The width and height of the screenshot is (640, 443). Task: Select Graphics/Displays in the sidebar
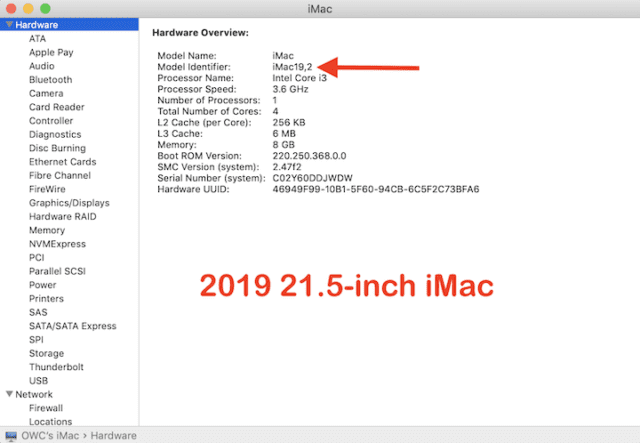(x=69, y=203)
